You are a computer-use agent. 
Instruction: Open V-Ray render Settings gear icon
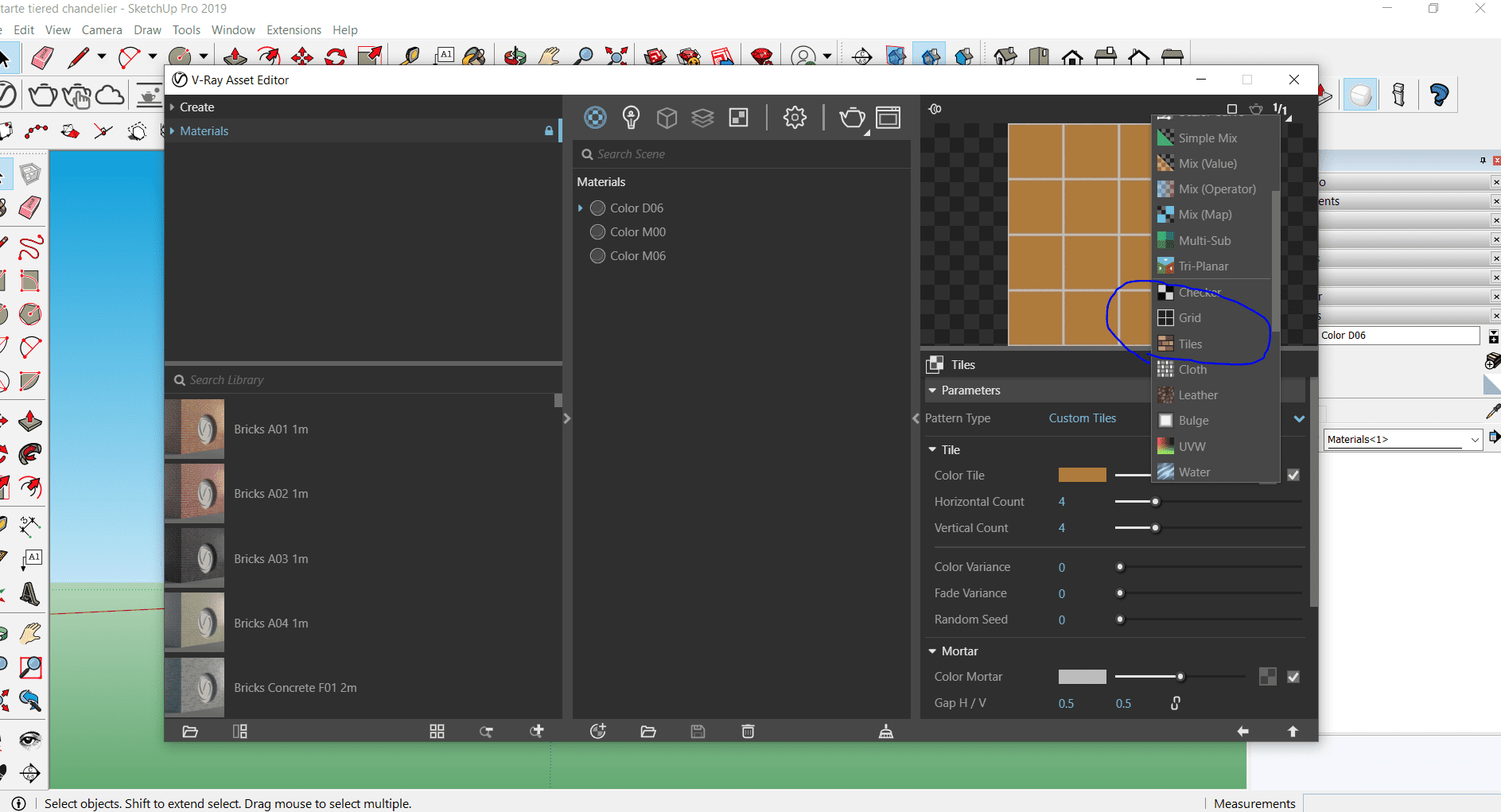794,118
